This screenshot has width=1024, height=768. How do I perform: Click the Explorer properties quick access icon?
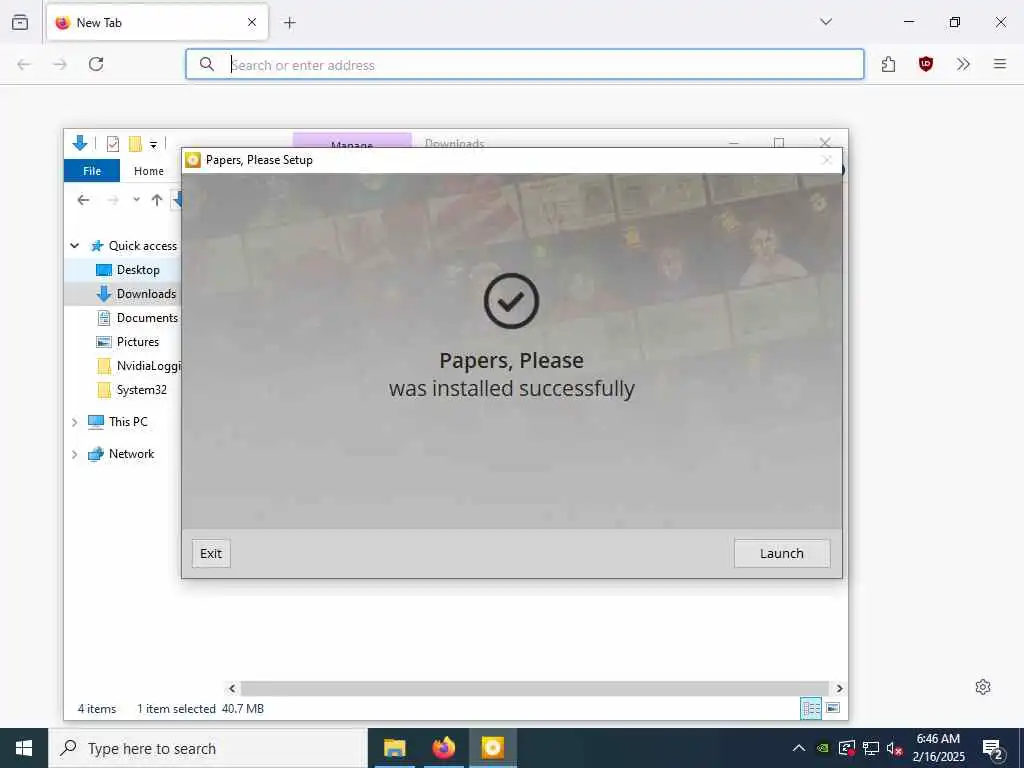click(112, 144)
